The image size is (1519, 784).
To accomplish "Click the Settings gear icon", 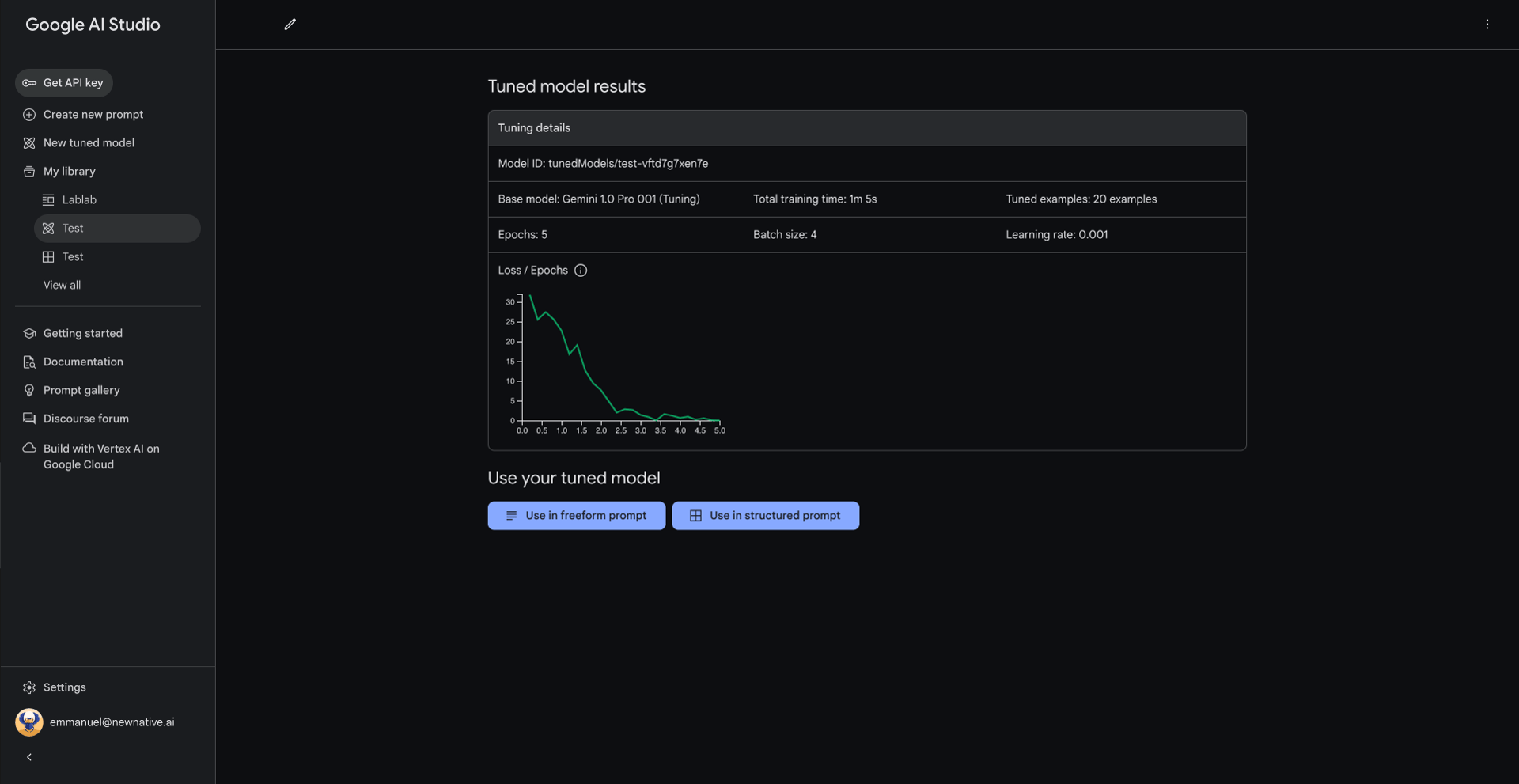I will 29,687.
